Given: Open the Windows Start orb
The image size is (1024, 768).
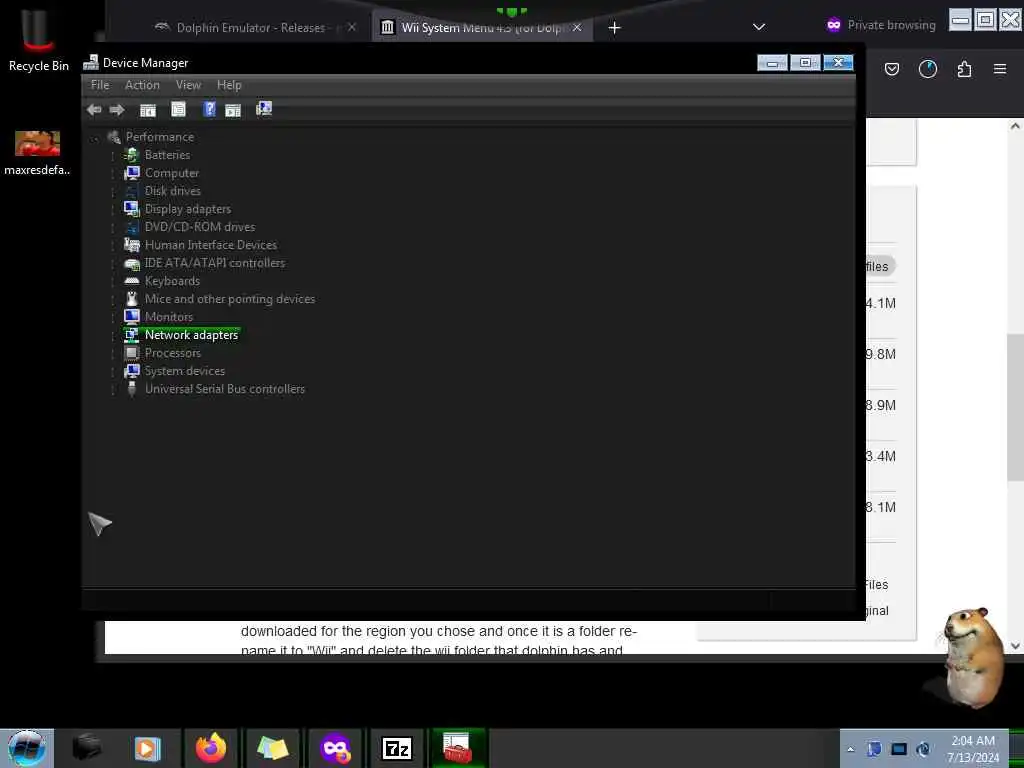Looking at the screenshot, I should click(x=27, y=748).
